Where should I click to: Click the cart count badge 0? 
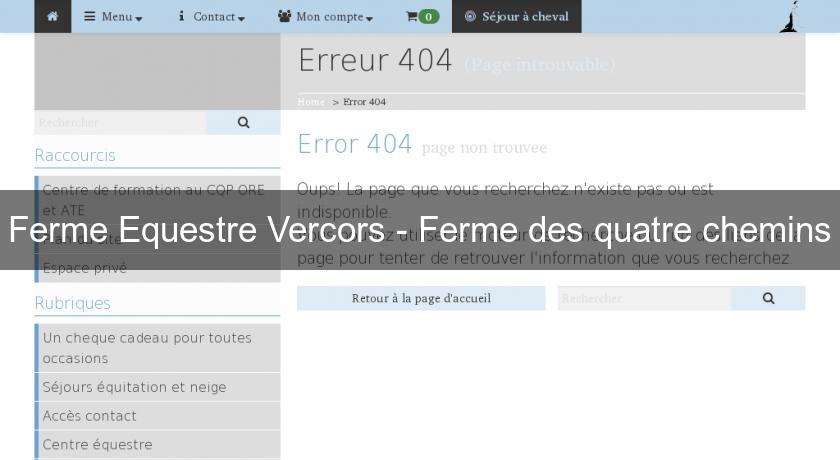pyautogui.click(x=429, y=17)
